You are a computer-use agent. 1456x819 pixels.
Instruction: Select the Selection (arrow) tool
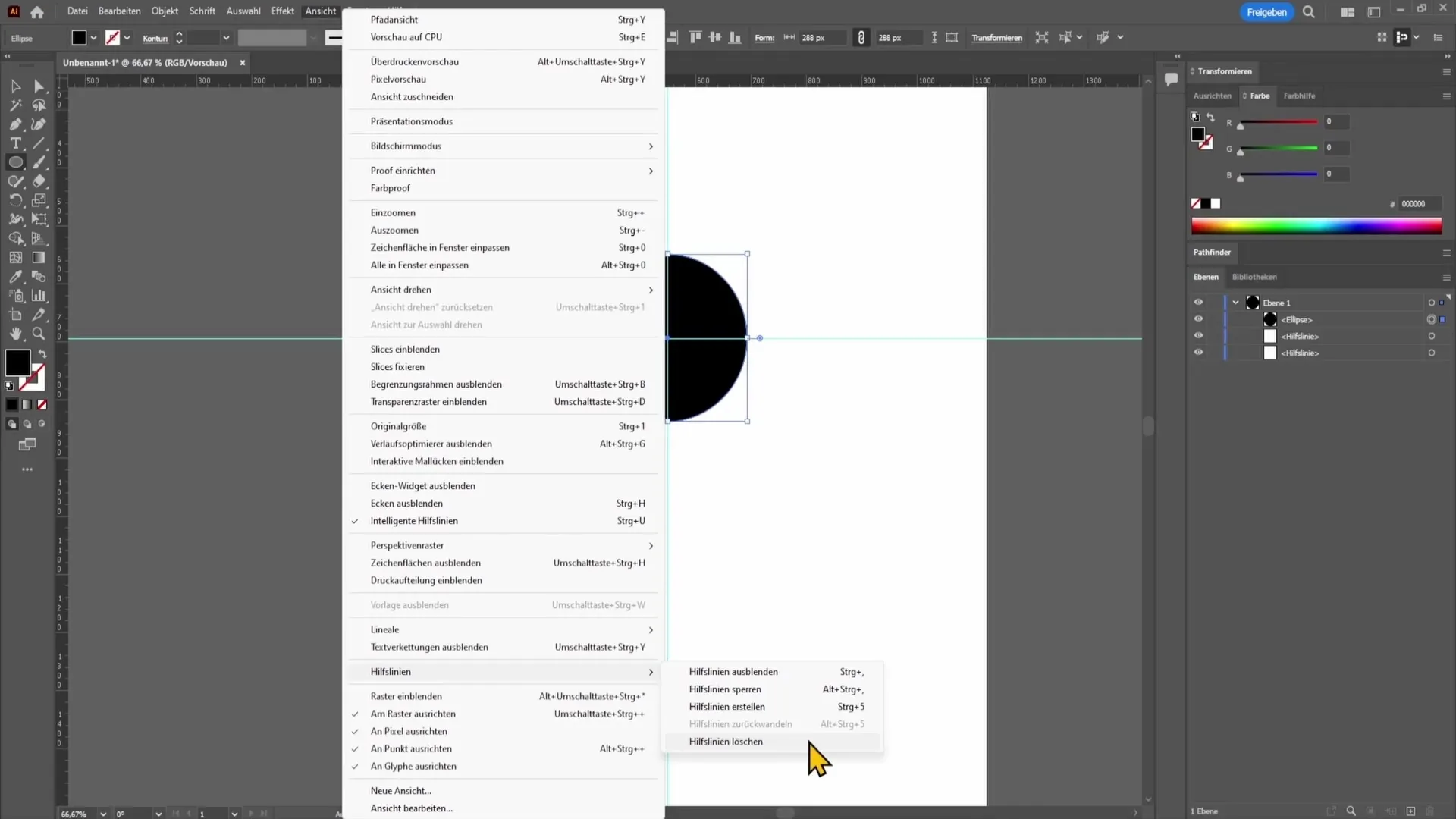[15, 86]
